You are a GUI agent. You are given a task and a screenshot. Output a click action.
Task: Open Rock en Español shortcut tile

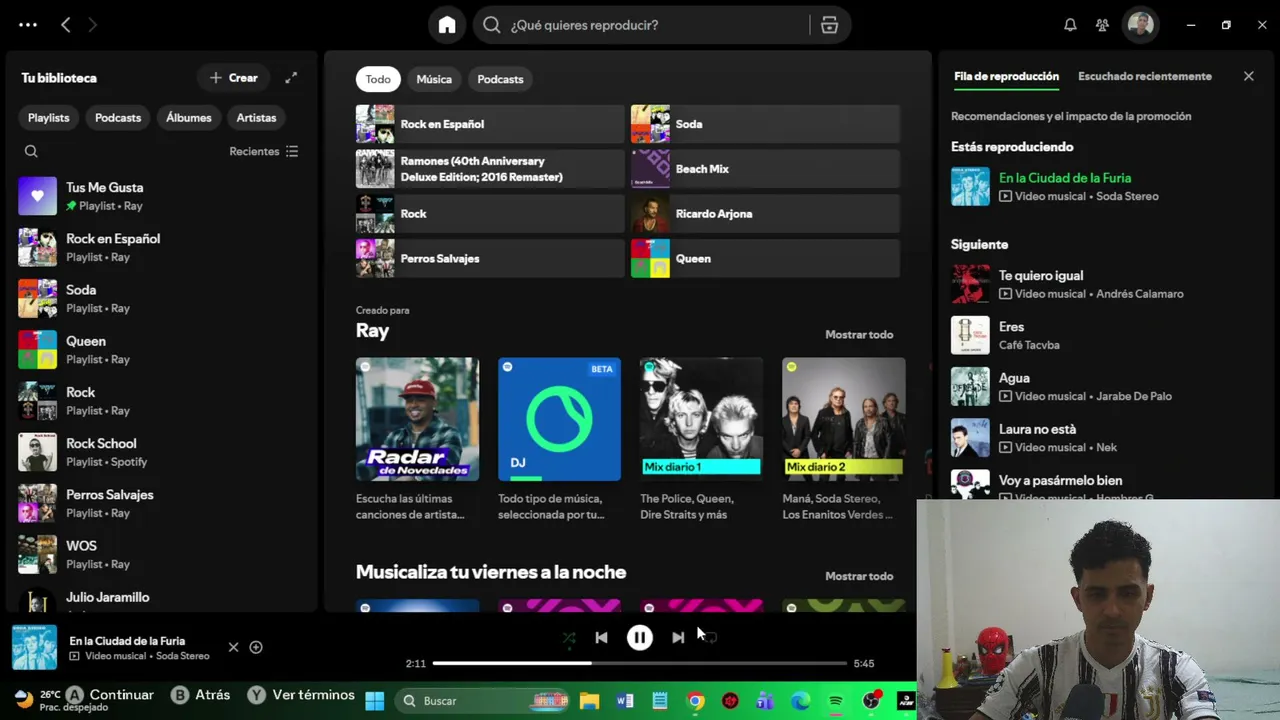point(490,124)
